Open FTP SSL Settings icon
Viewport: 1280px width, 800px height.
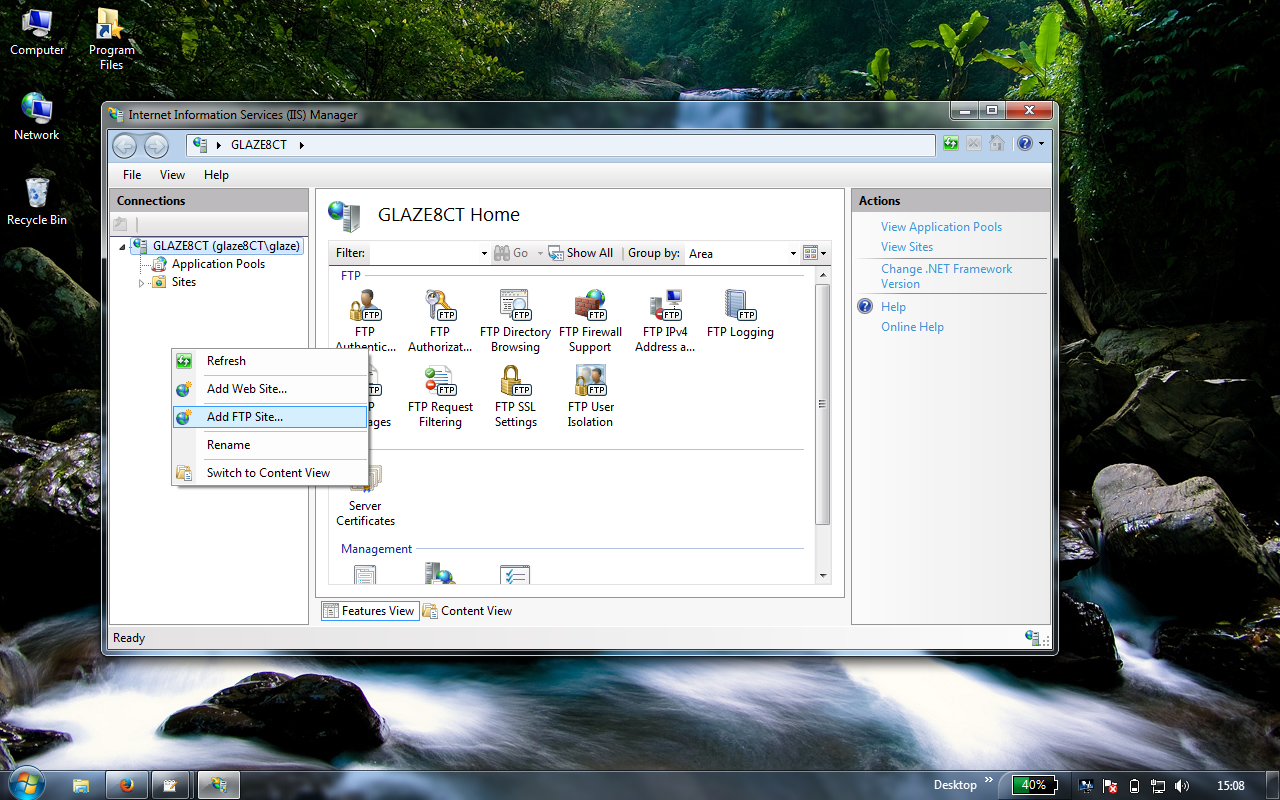click(515, 396)
